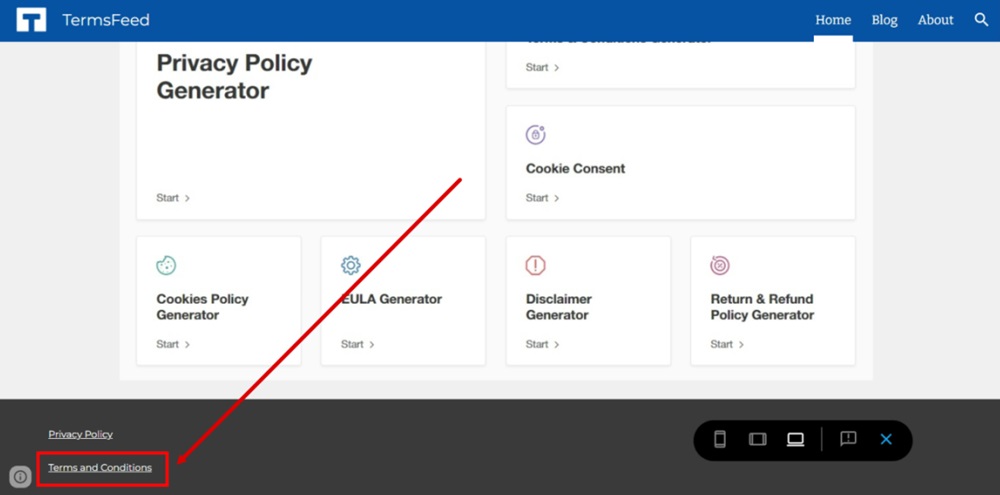The height and width of the screenshot is (495, 1000).
Task: Switch to desktop laptop preview
Action: click(795, 440)
